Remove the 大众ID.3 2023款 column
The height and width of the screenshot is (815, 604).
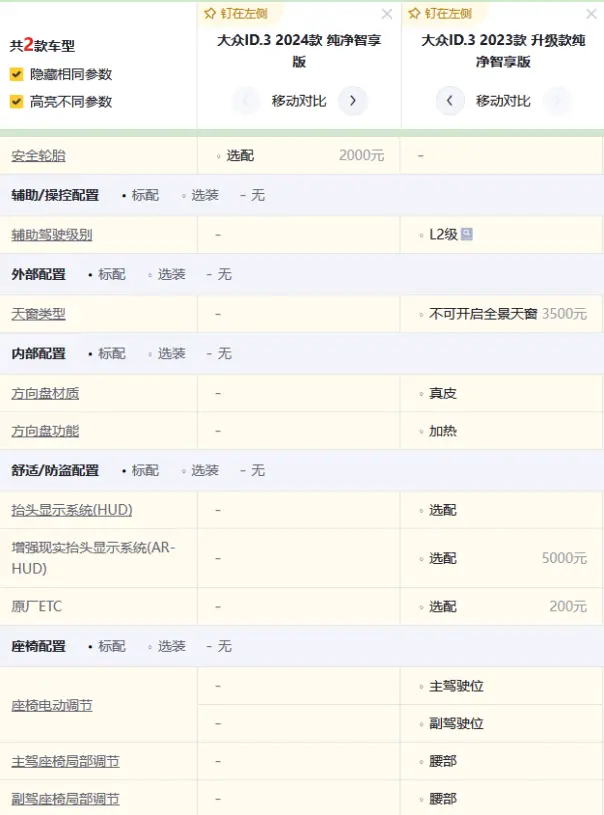pyautogui.click(x=591, y=14)
